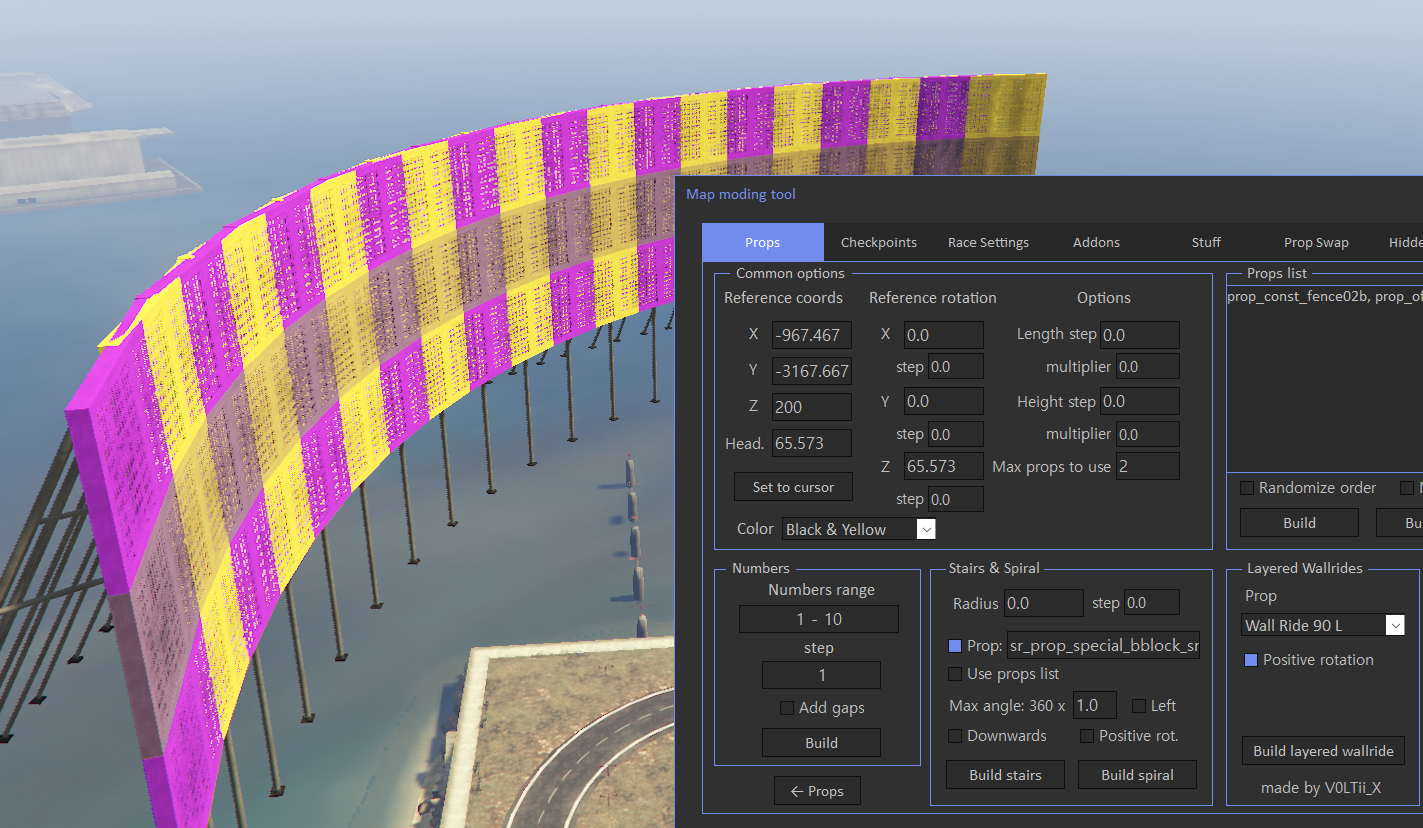Screen dimensions: 1423x828
Task: Open the Color dropdown arrow
Action: [x=926, y=529]
